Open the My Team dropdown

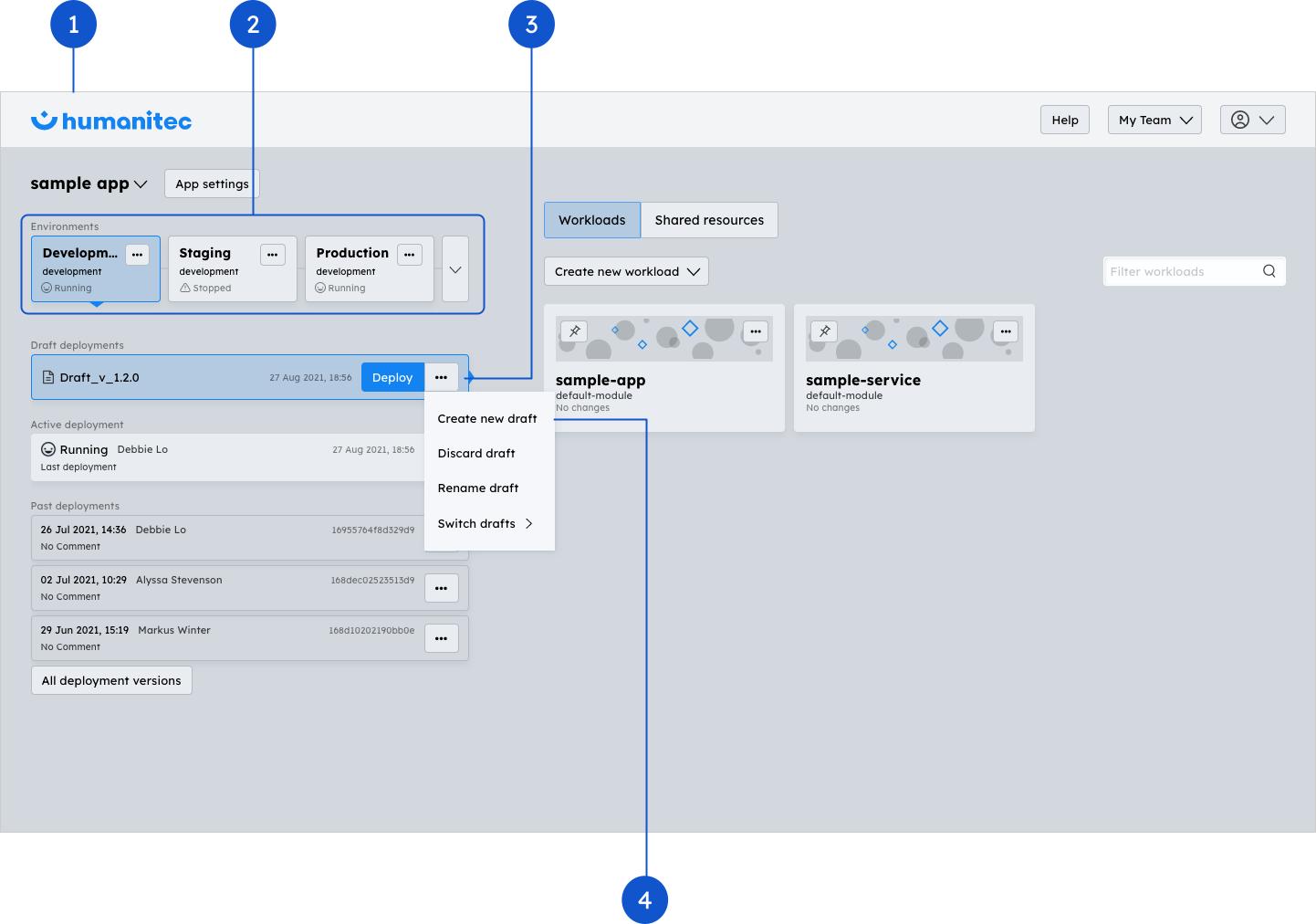[1154, 120]
